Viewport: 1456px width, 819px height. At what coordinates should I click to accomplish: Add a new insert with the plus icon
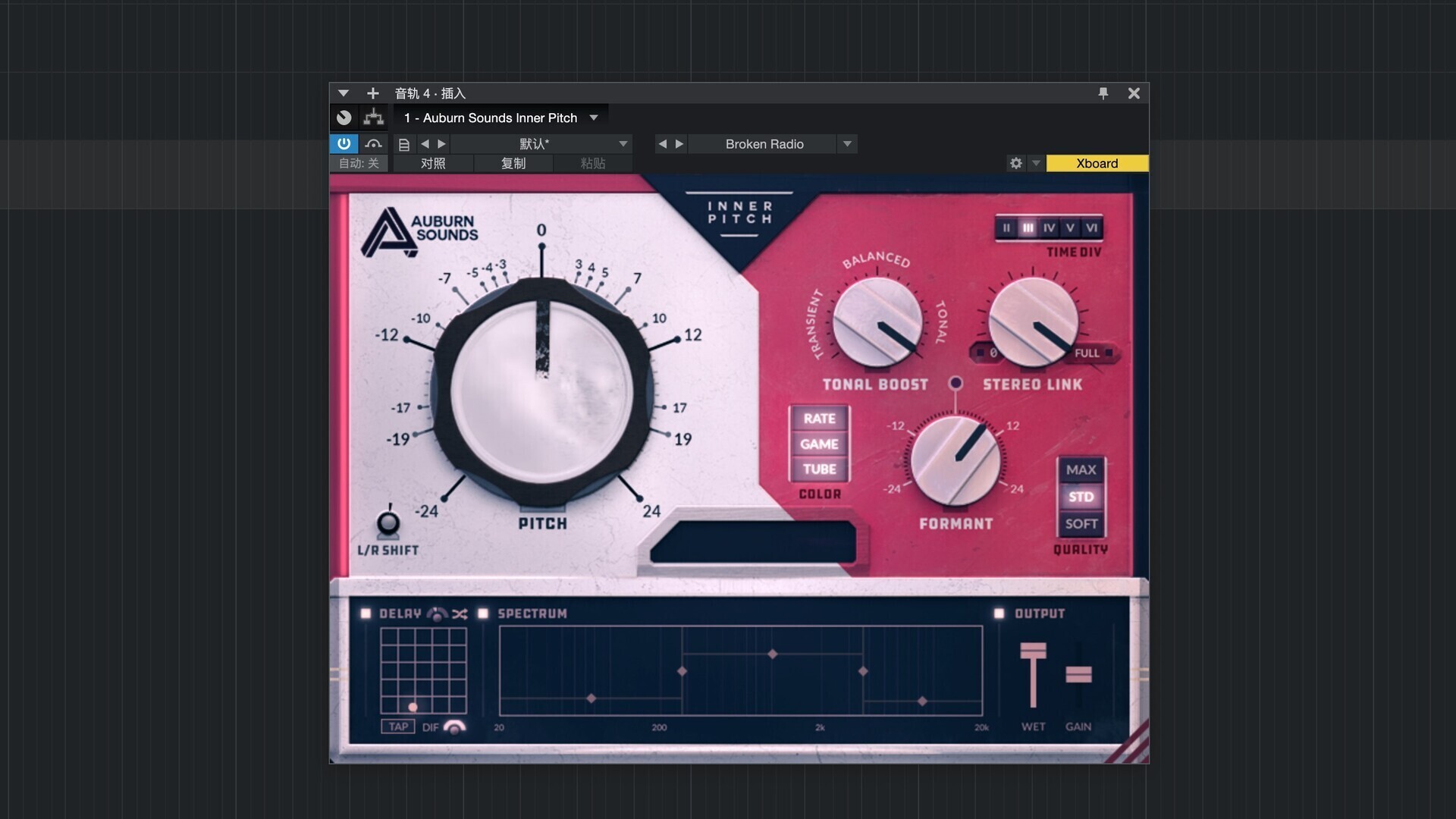pyautogui.click(x=372, y=93)
